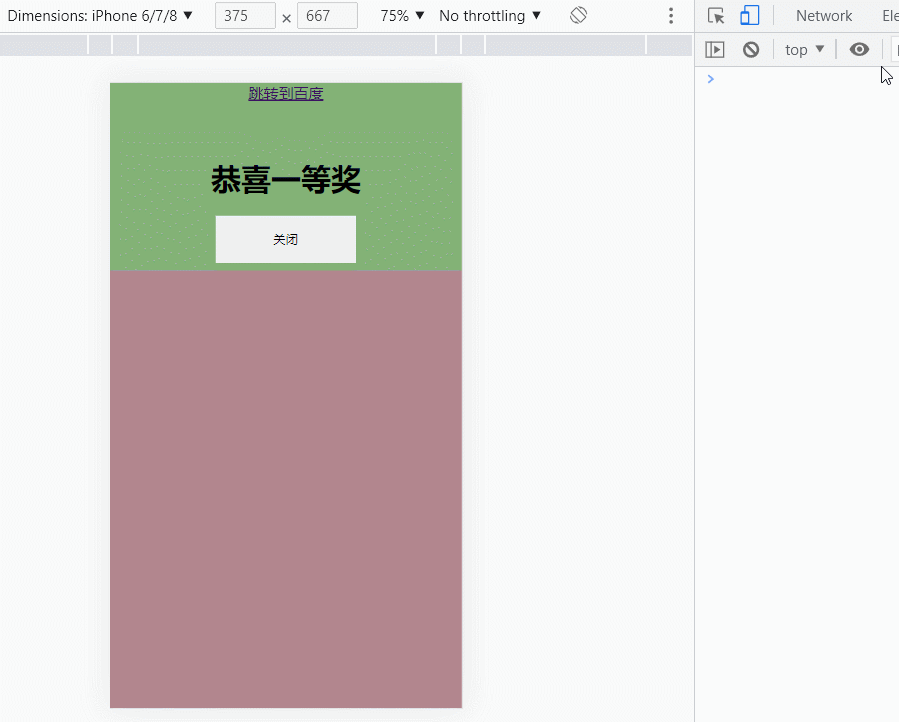
Task: Click the 跳转到百度 link
Action: [286, 93]
